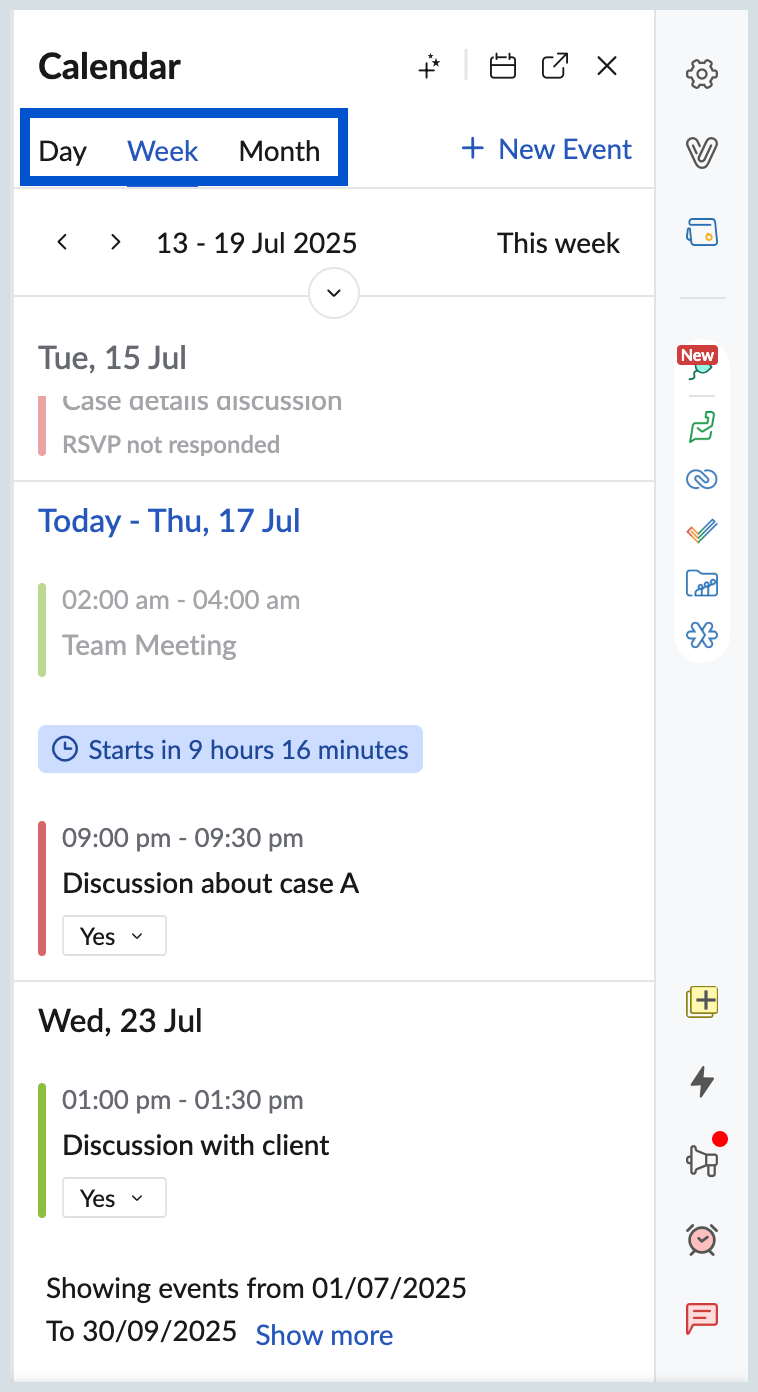
Task: Switch to the Day tab
Action: point(63,151)
